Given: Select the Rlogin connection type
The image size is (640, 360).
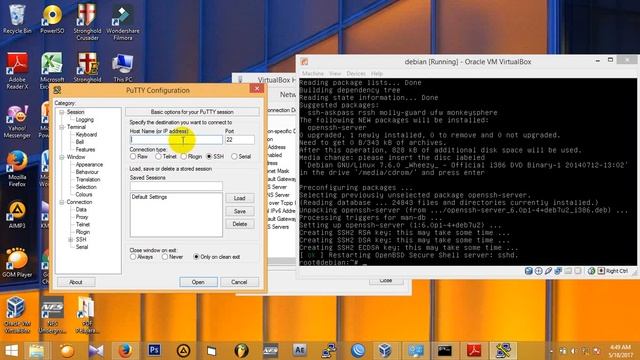Looking at the screenshot, I should (x=184, y=156).
